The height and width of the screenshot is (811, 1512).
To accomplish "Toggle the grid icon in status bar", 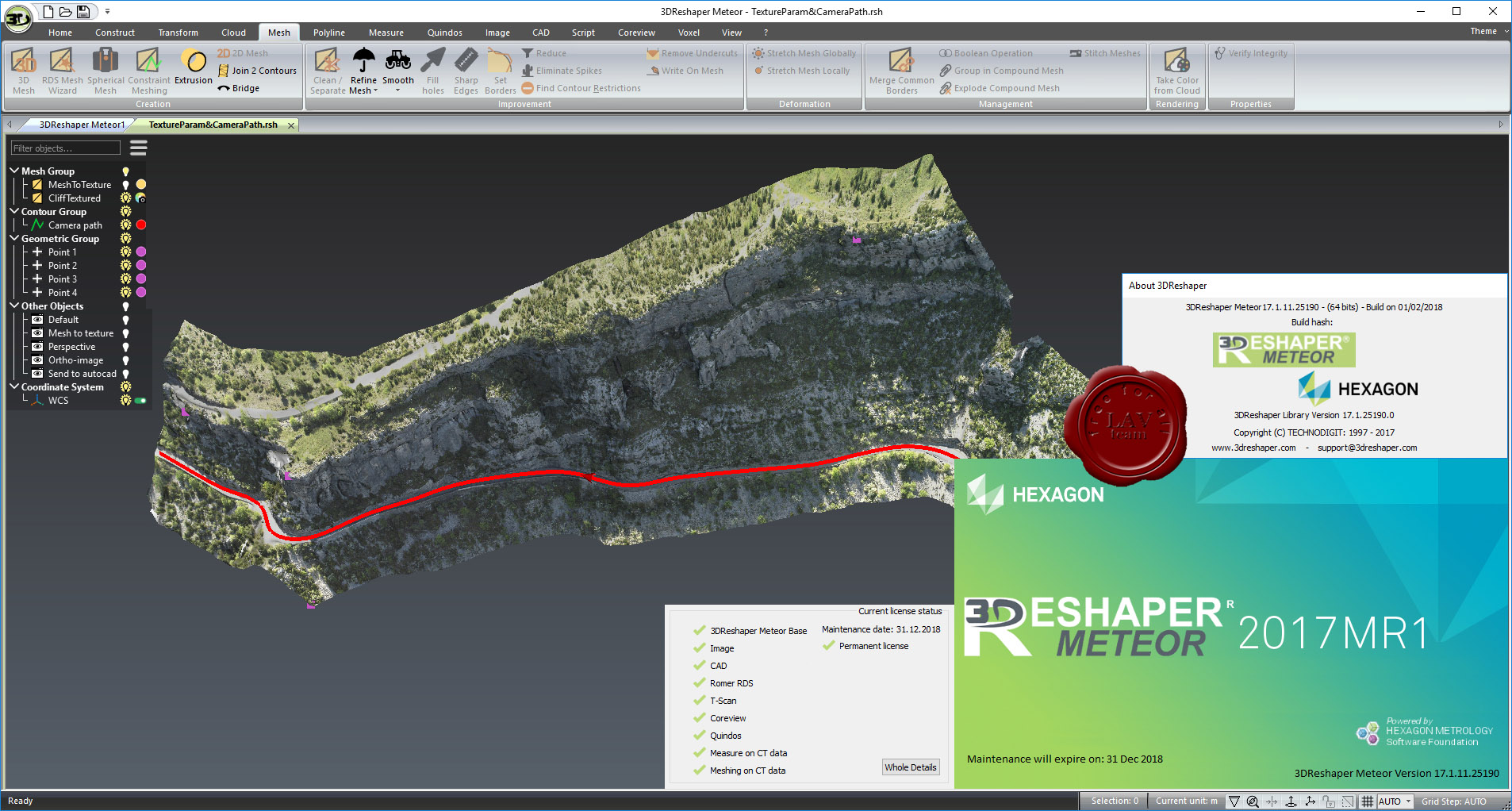I will point(1368,801).
